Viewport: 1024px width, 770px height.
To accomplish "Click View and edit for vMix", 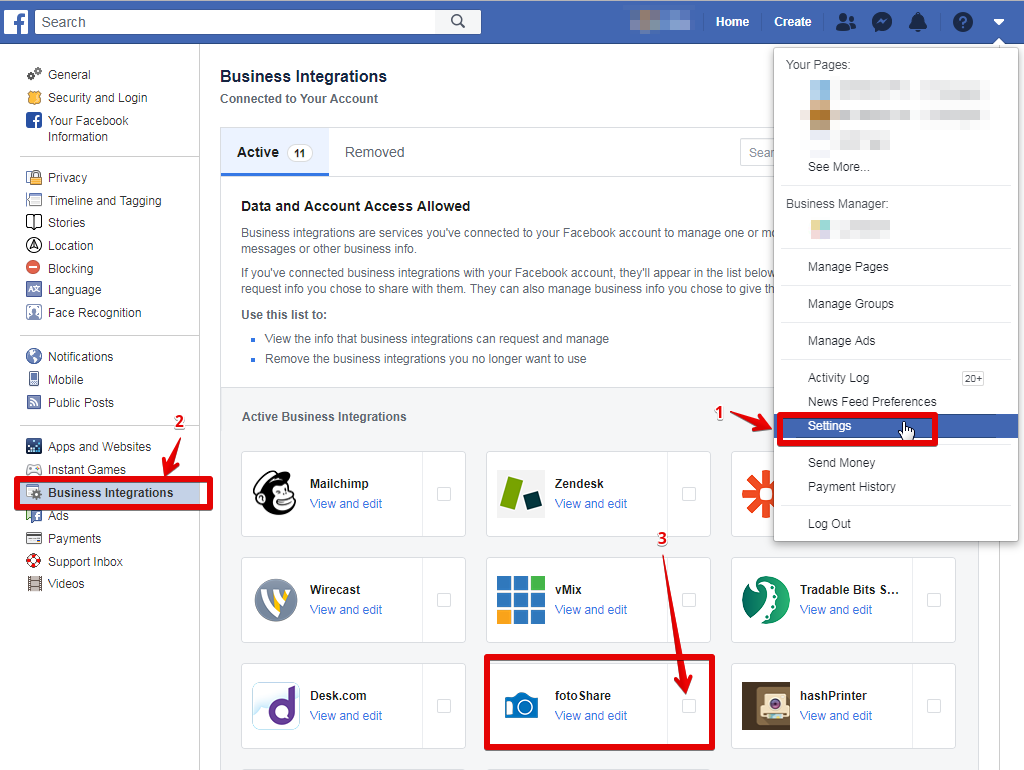I will [x=590, y=609].
